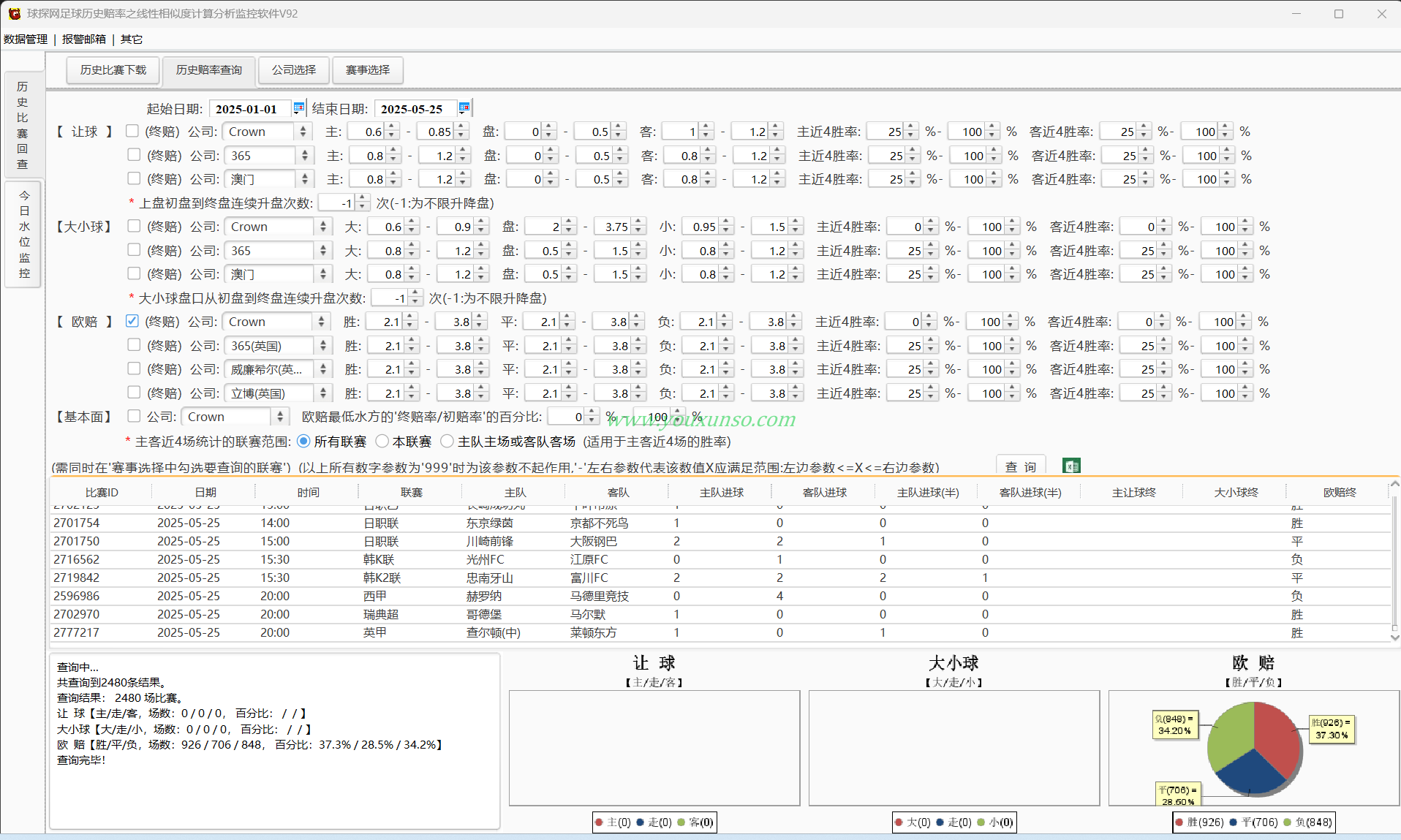This screenshot has height=840, width=1401.
Task: Click the results table vertical scrollbar
Action: tap(1394, 561)
